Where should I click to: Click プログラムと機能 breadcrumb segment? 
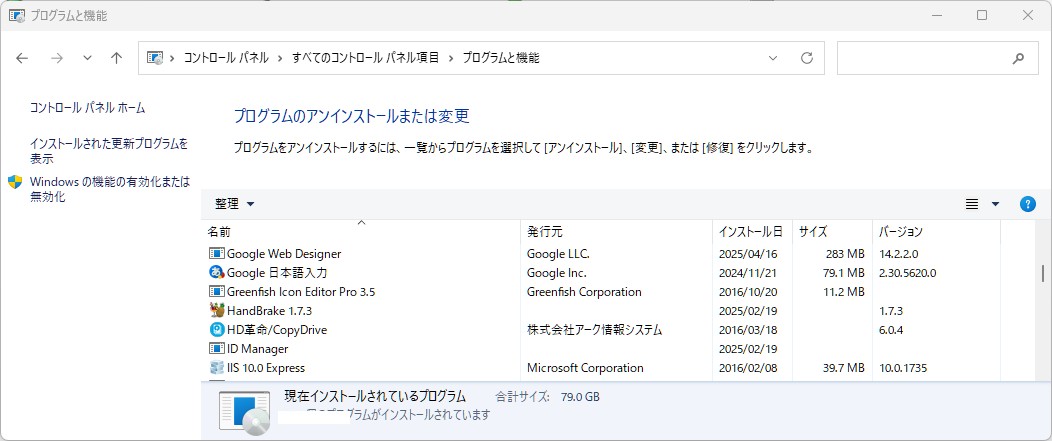501,58
